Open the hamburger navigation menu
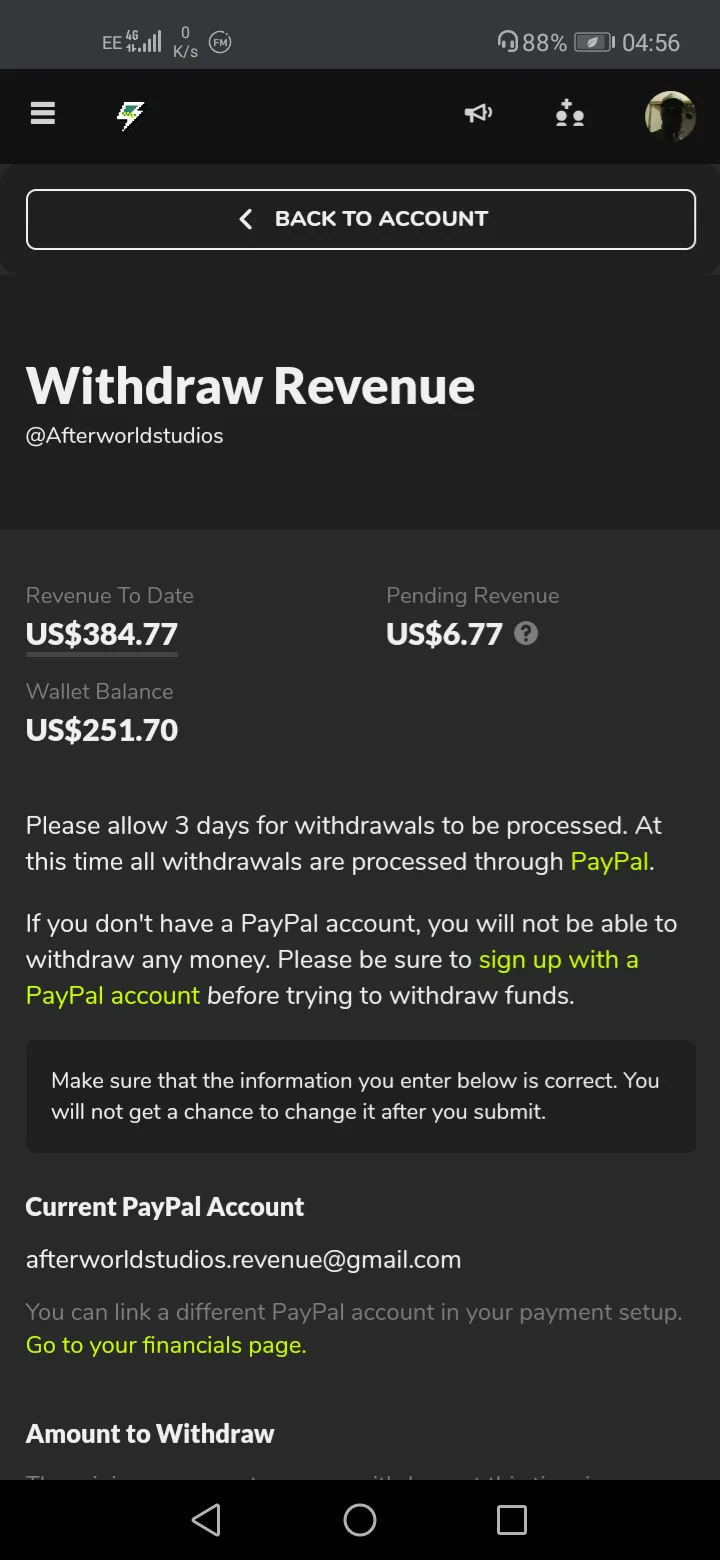The height and width of the screenshot is (1560, 720). tap(43, 114)
